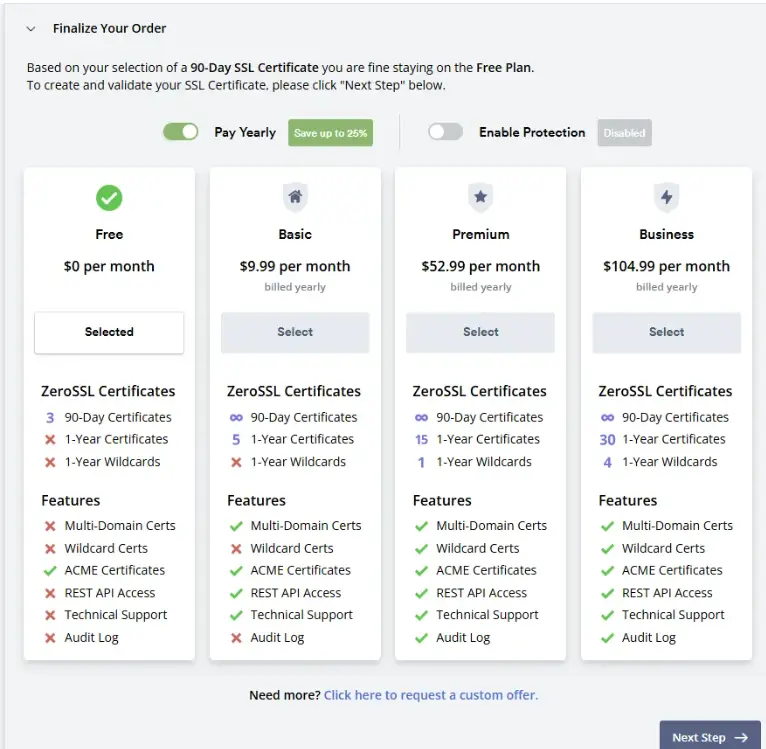The image size is (766, 749).
Task: Click the $104.99 per month price
Action: pyautogui.click(x=666, y=266)
